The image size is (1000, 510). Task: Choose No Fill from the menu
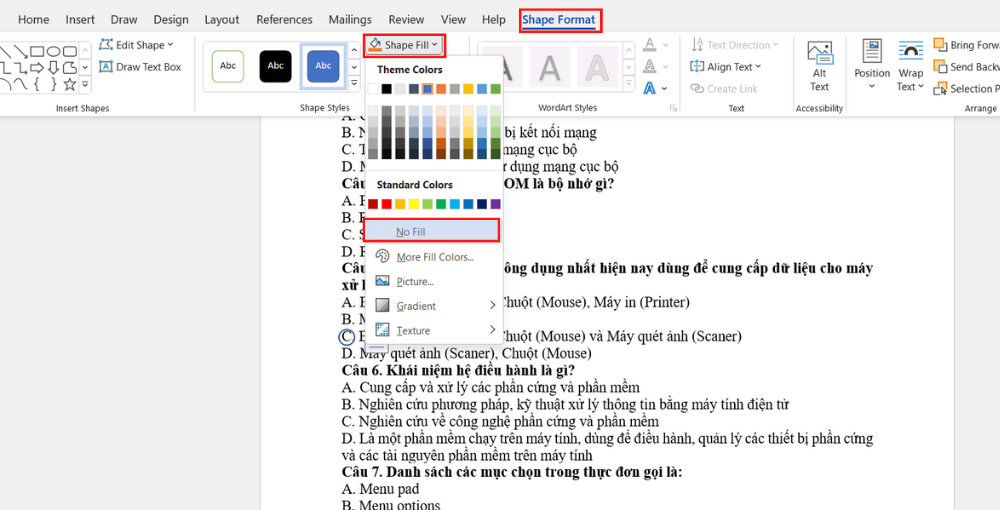432,231
